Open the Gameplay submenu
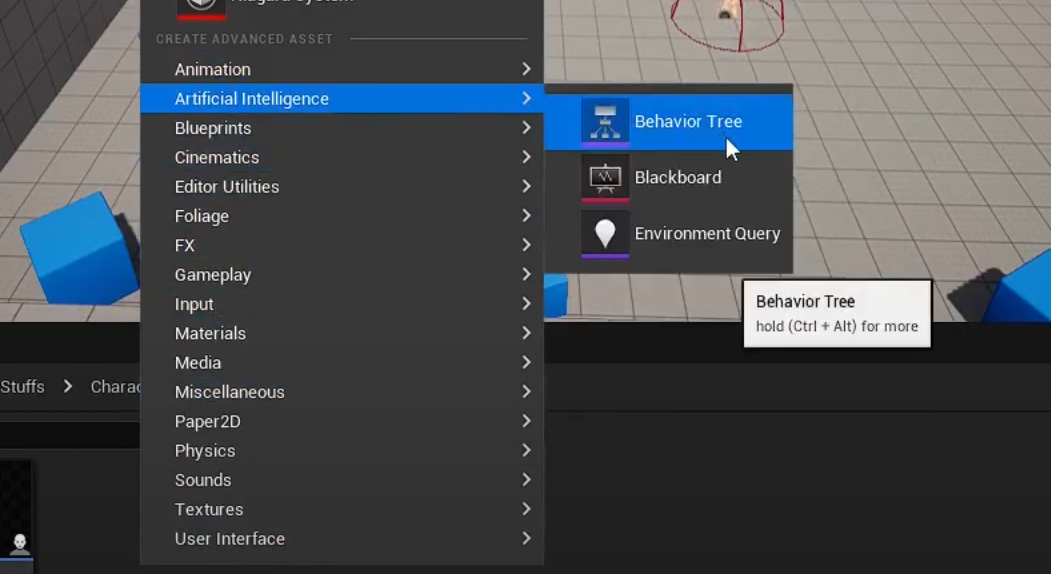Image resolution: width=1051 pixels, height=574 pixels. coord(342,275)
